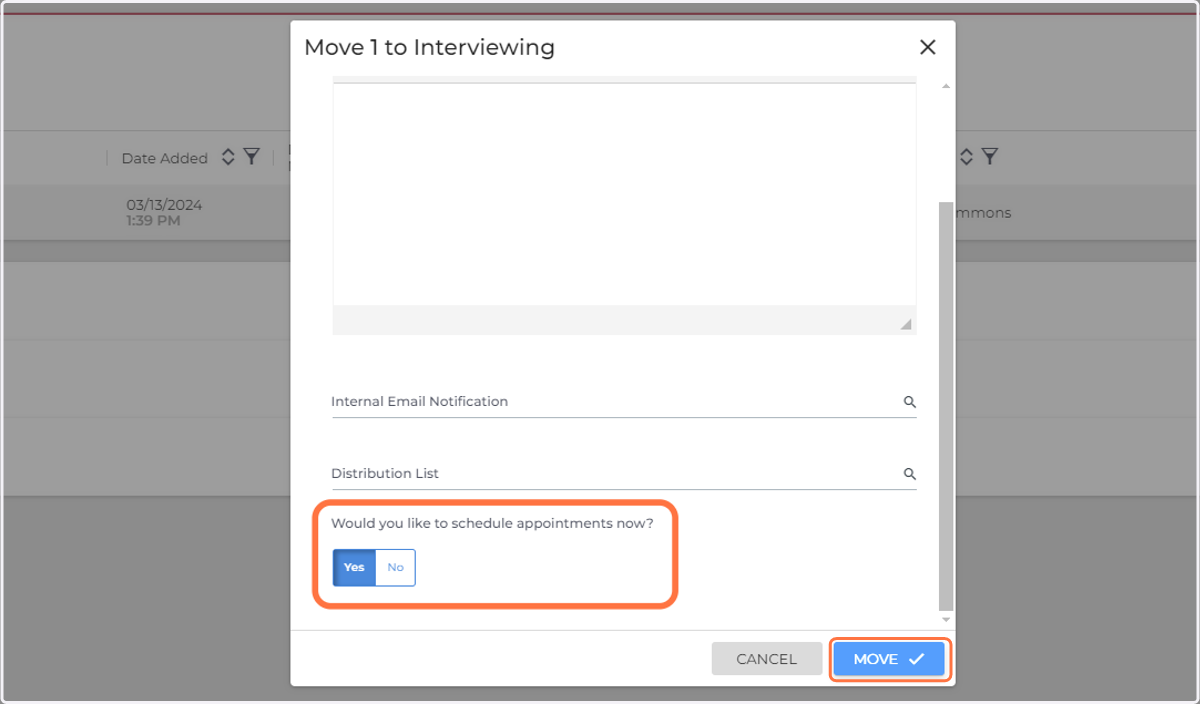The image size is (1200, 704).
Task: Sort by the Date Added column
Action: tap(227, 157)
